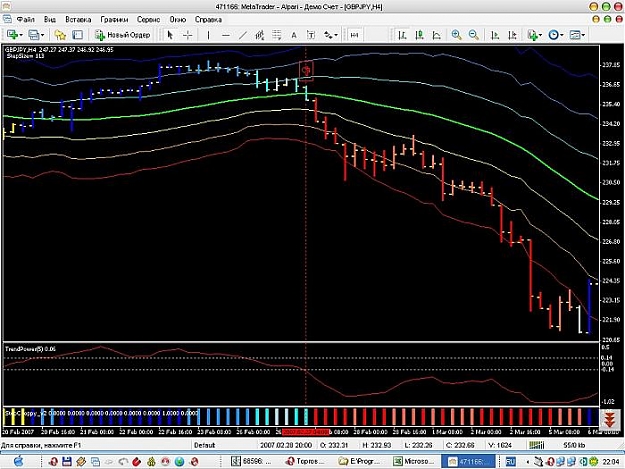This screenshot has width=625, height=469.
Task: Select the crosshair tool
Action: click(187, 35)
